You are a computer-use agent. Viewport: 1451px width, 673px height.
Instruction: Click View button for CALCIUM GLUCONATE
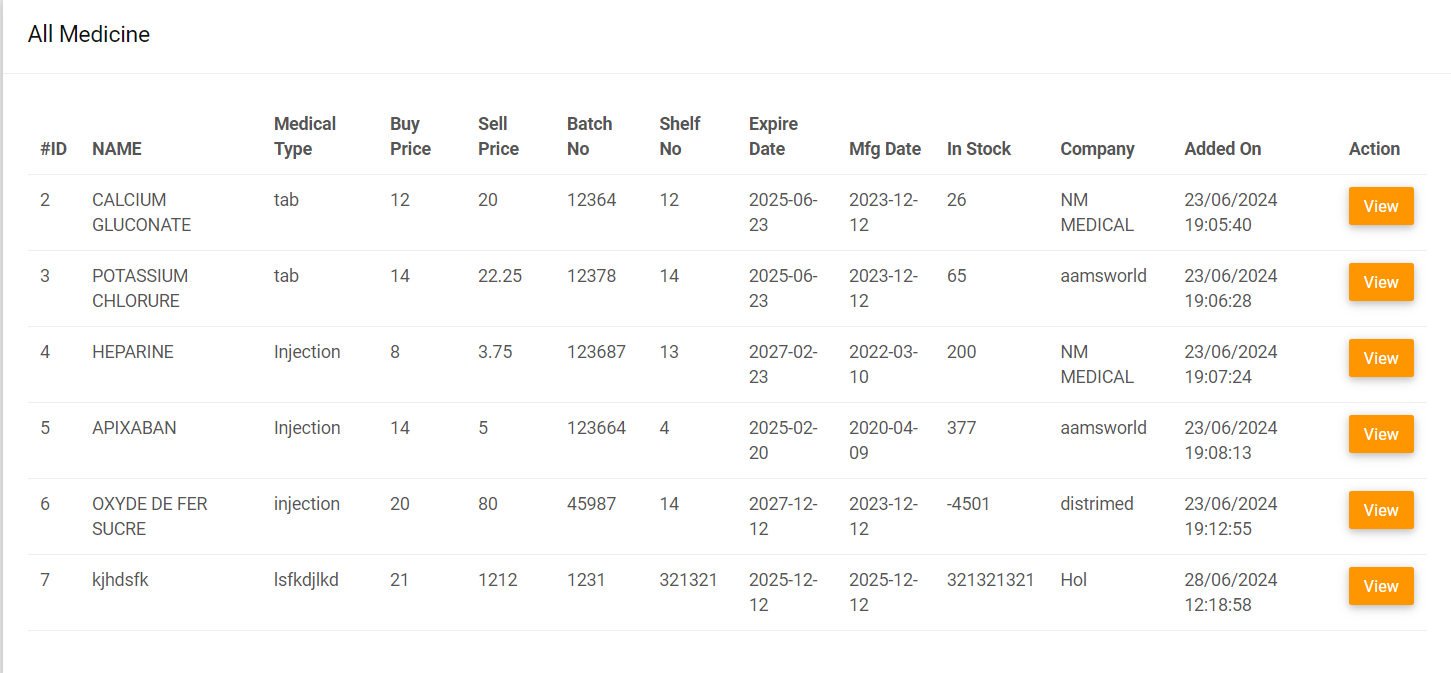(1380, 206)
